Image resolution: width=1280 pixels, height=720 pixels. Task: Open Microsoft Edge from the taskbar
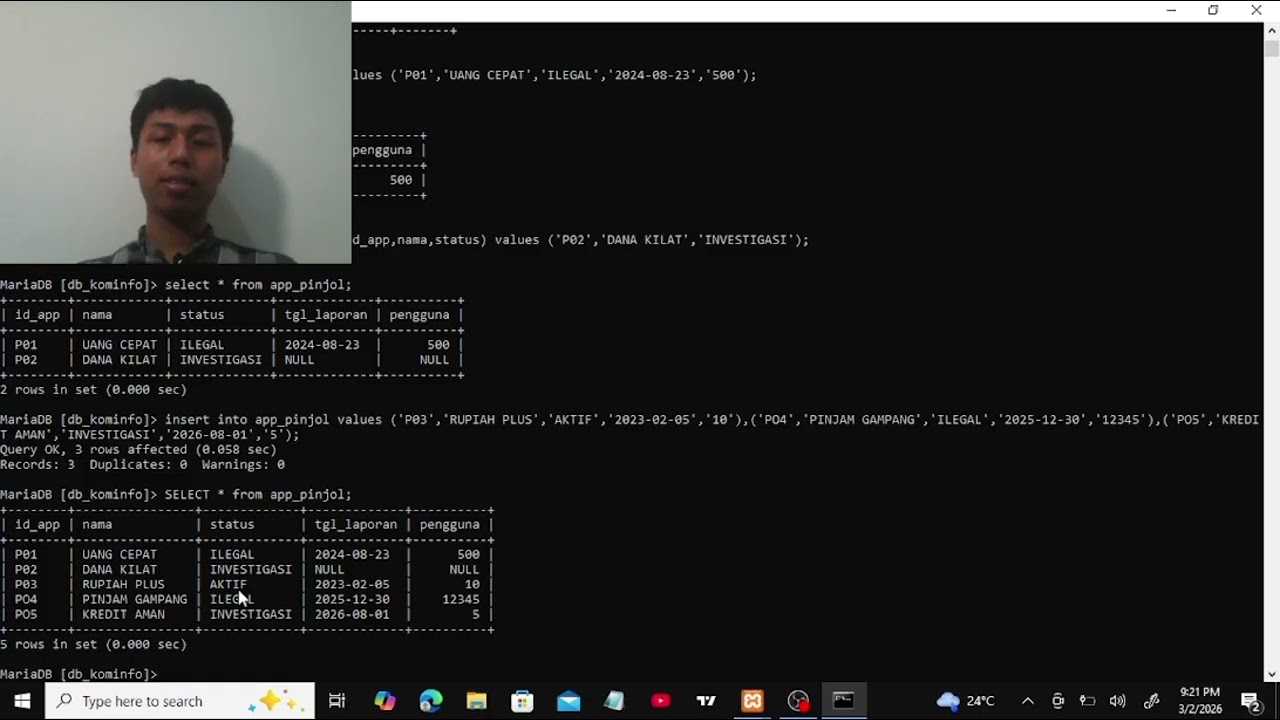(x=430, y=701)
